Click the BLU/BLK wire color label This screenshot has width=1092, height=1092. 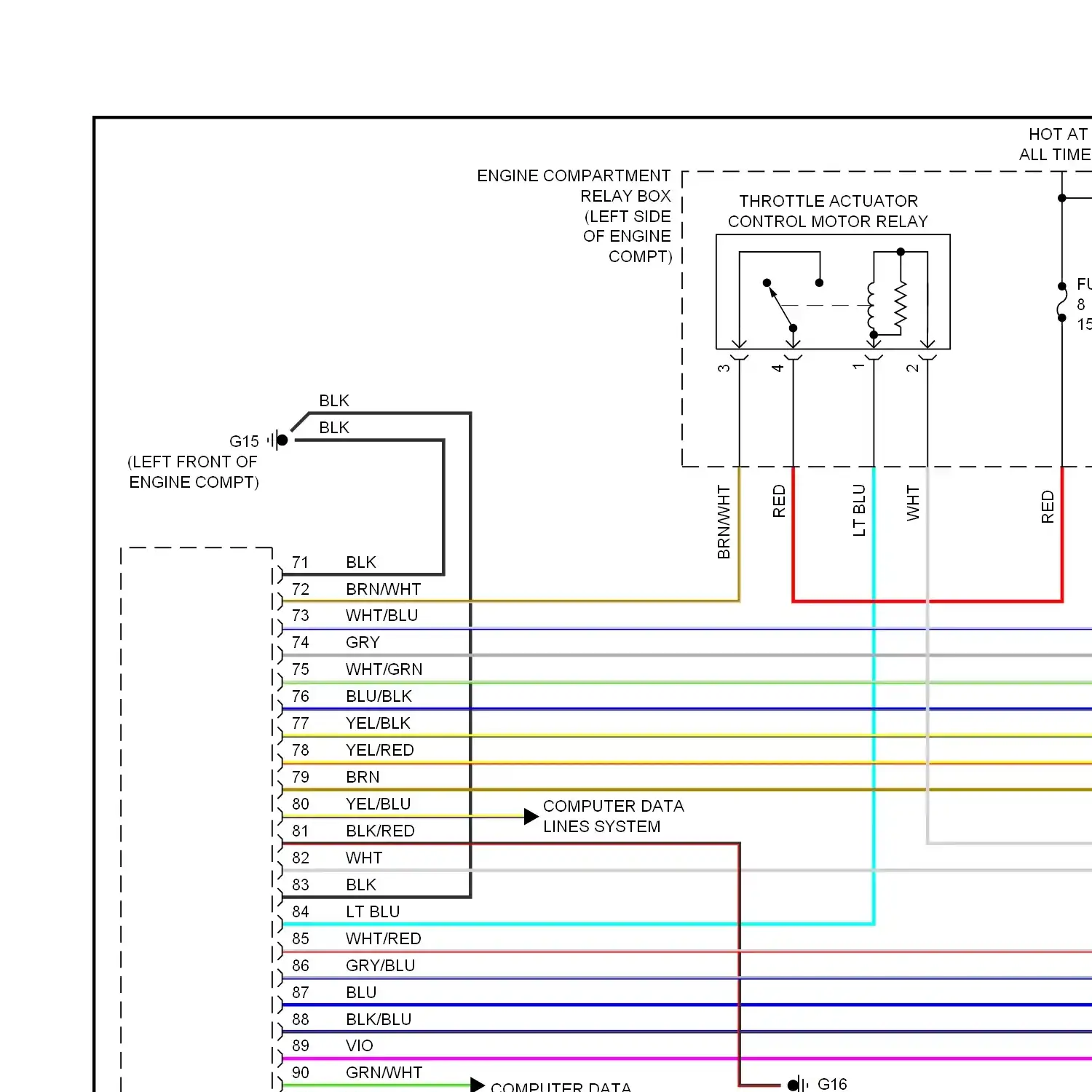coord(379,696)
